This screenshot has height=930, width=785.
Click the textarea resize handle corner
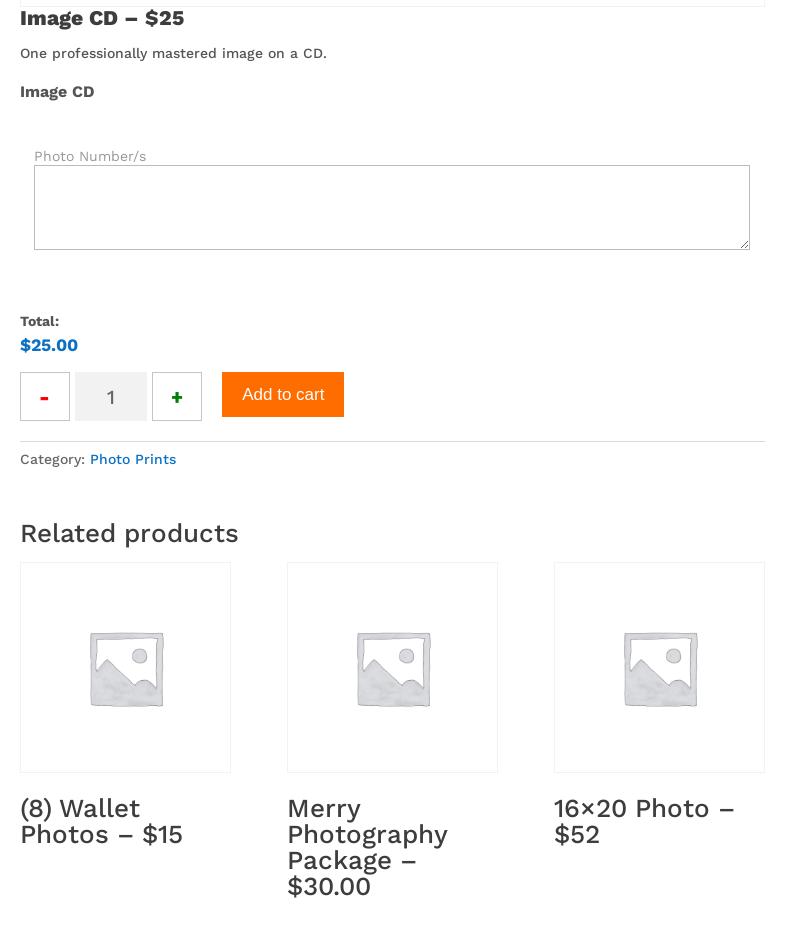click(743, 243)
